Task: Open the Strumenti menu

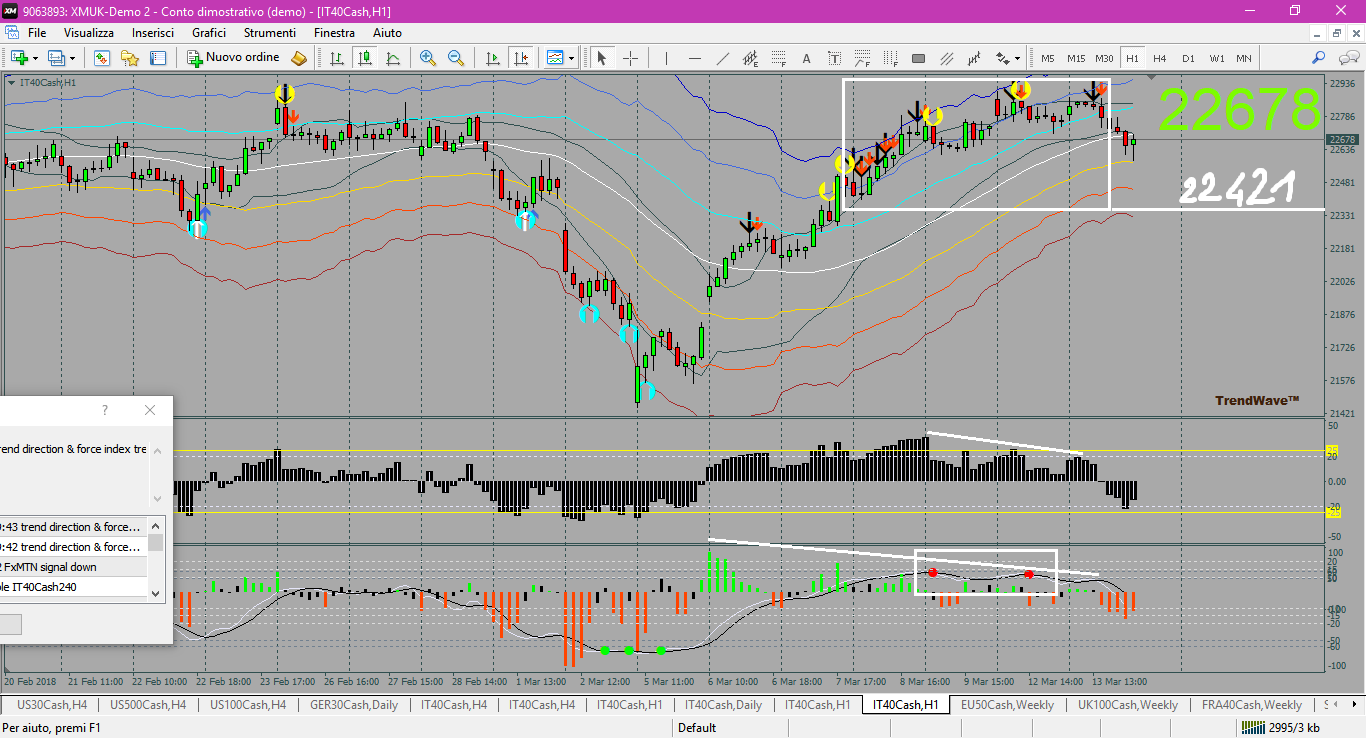Action: tap(270, 33)
